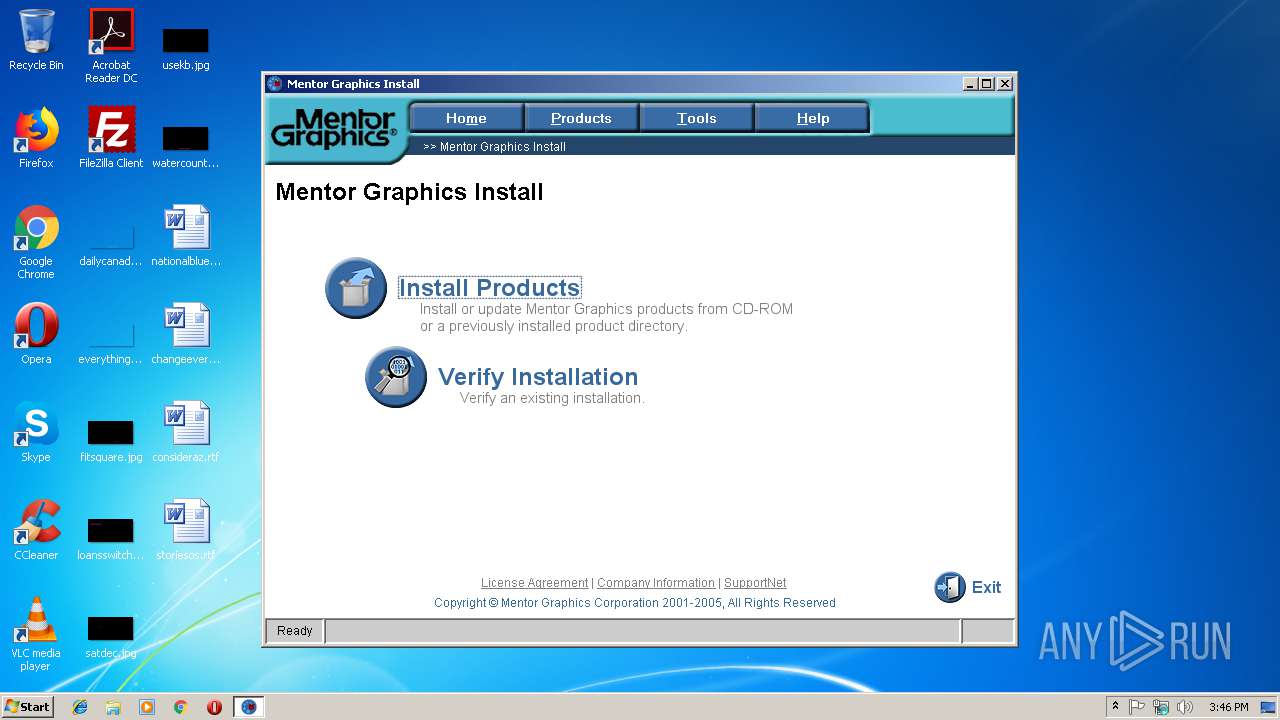Select the fitsquare.jpg file
Image resolution: width=1280 pixels, height=720 pixels.
(x=111, y=440)
